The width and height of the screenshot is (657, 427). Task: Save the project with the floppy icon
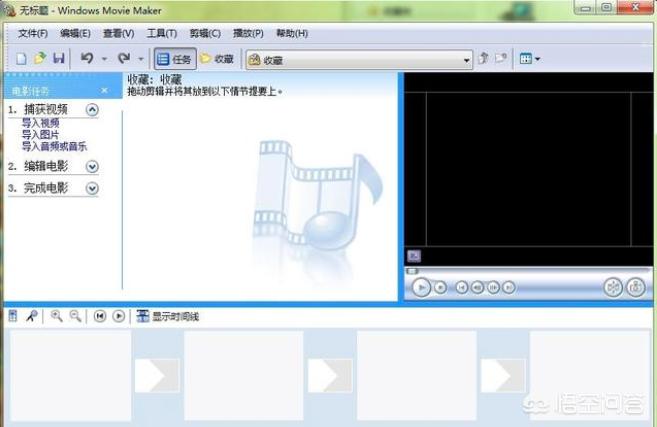(59, 58)
